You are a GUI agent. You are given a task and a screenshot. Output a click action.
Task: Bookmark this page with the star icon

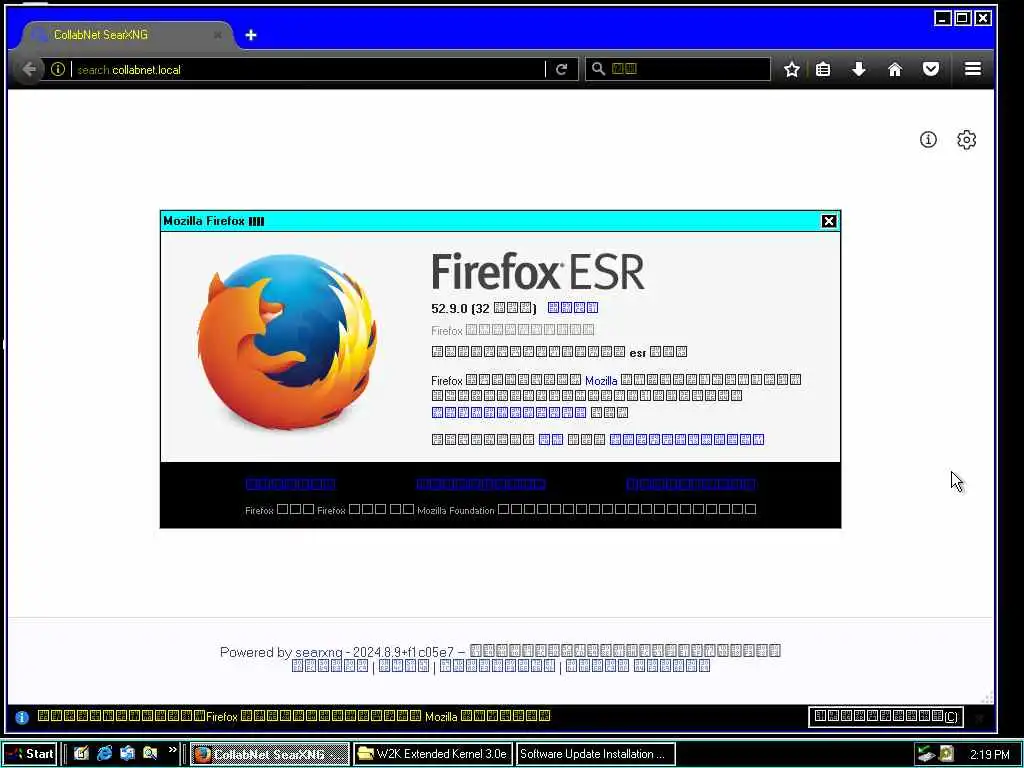click(792, 69)
